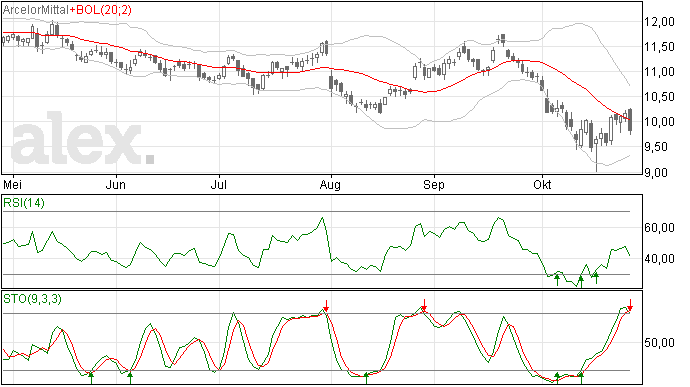Viewport: 690px width, 387px height.
Task: Click the first green RSI buy arrow in October
Action: click(557, 280)
